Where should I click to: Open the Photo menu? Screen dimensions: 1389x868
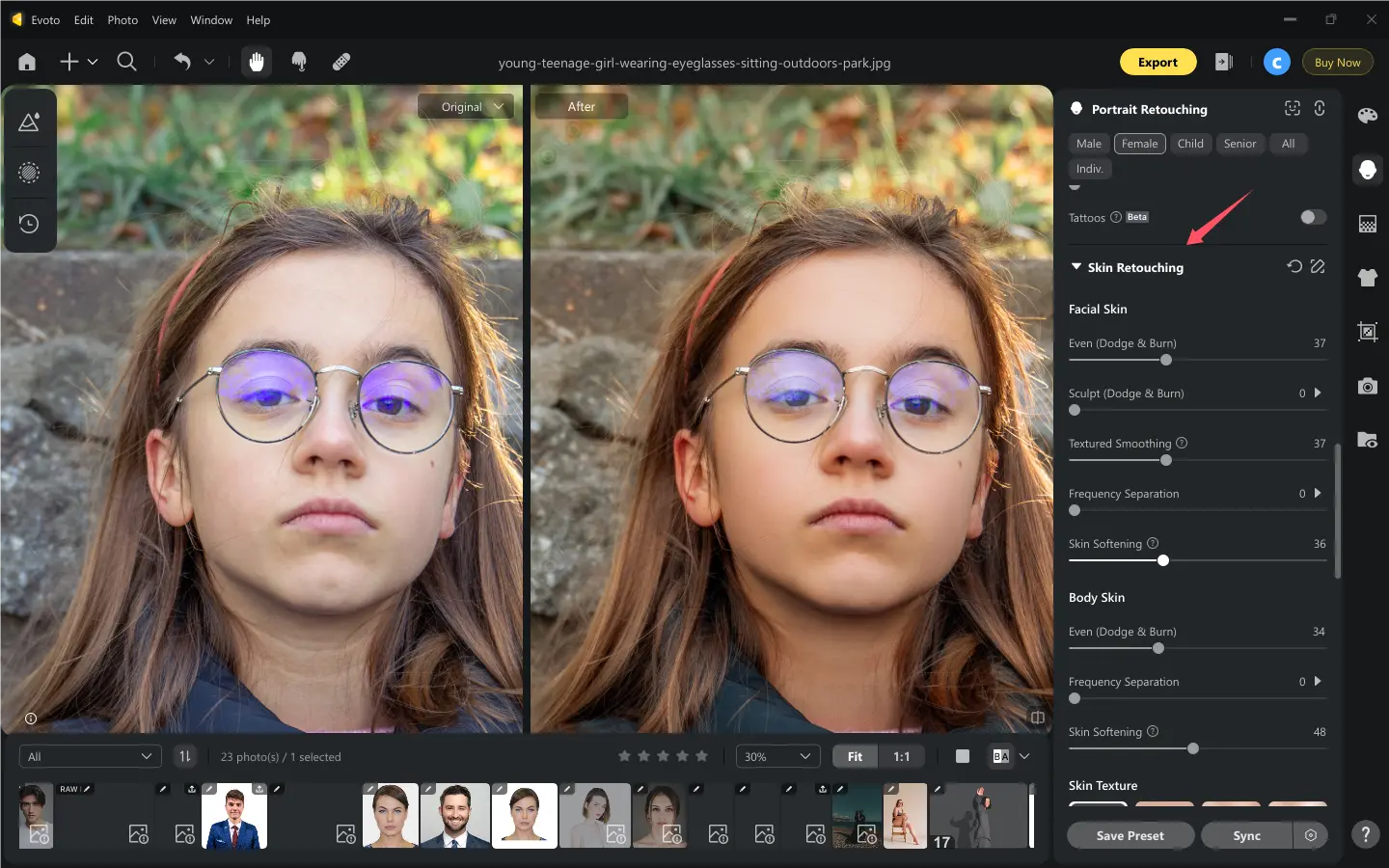pyautogui.click(x=123, y=19)
